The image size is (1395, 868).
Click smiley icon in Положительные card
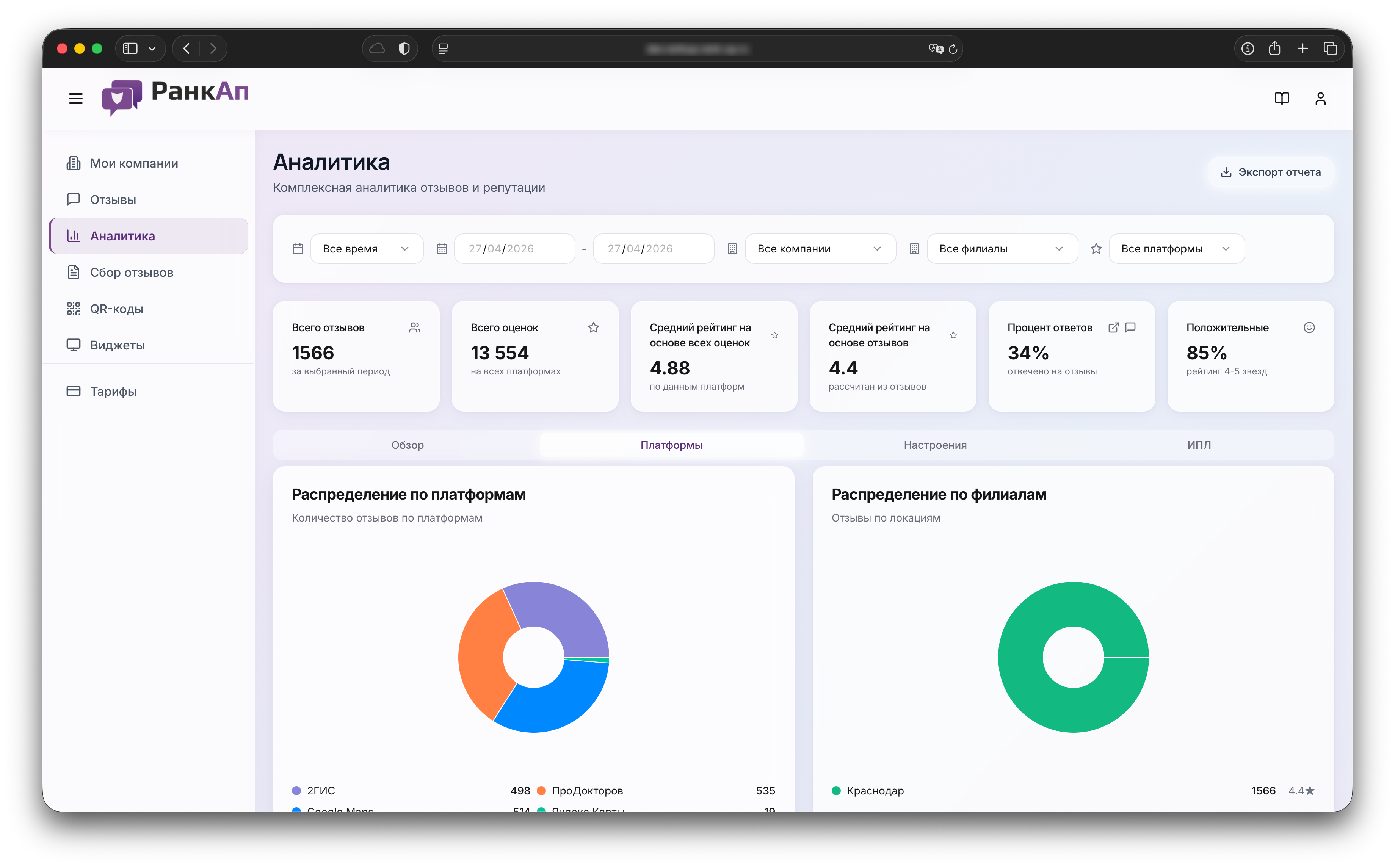pos(1309,328)
